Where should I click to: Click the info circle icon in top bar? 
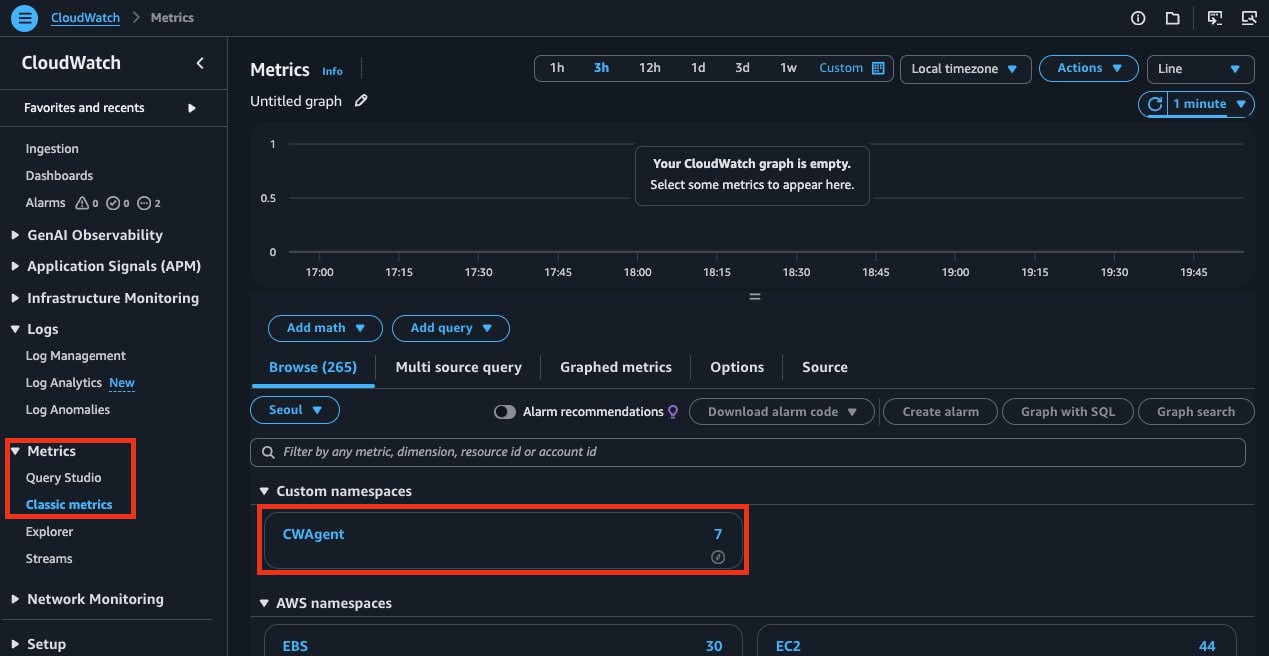1138,18
